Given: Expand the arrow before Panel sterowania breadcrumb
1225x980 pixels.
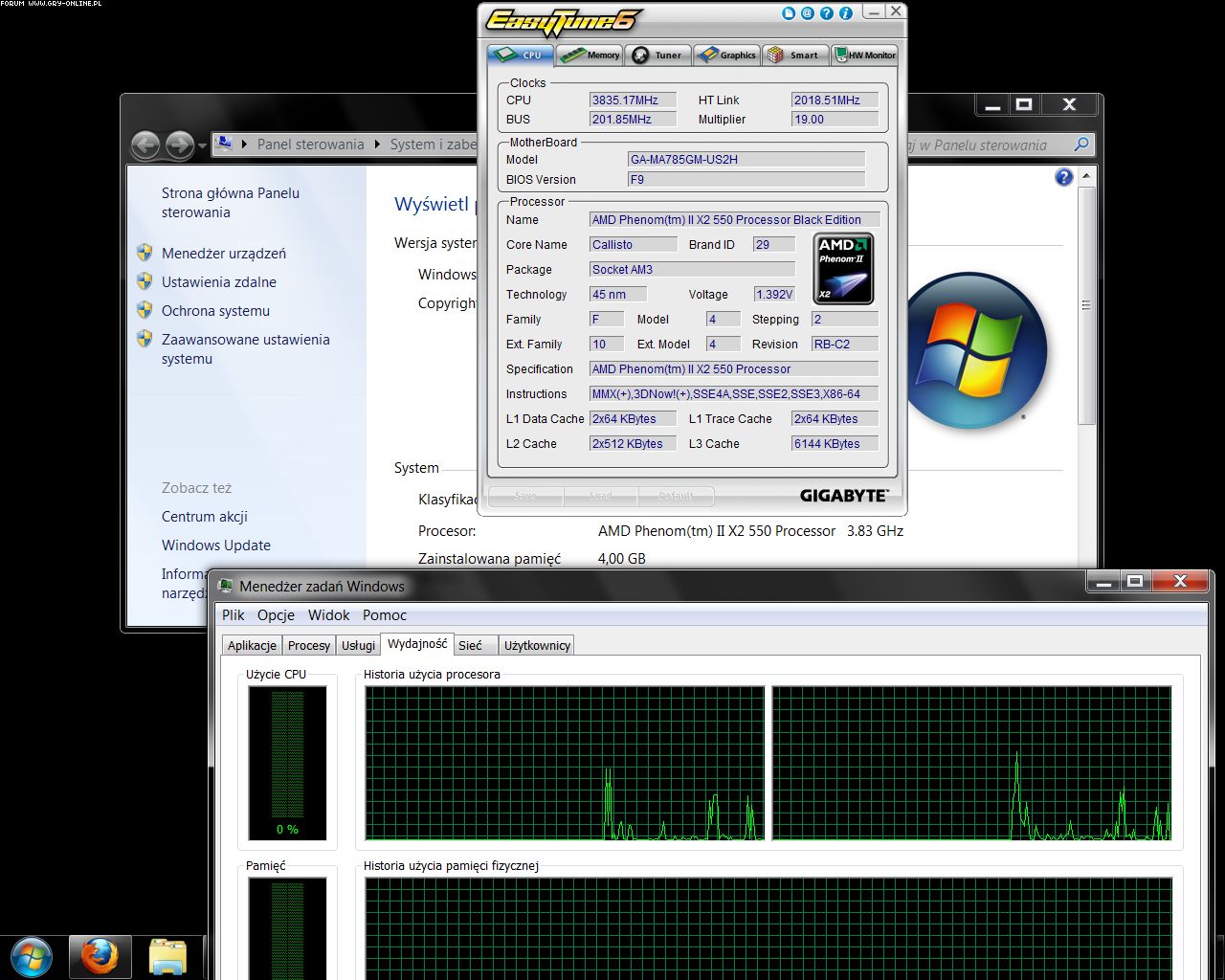Looking at the screenshot, I should click(x=245, y=145).
